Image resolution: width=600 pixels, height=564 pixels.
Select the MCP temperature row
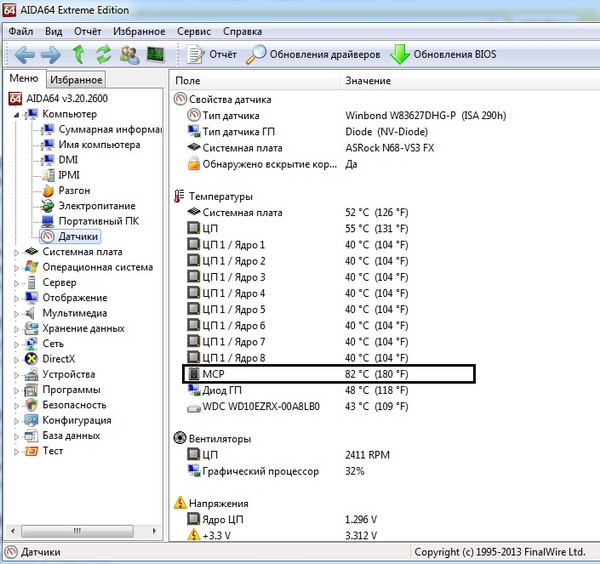point(329,374)
